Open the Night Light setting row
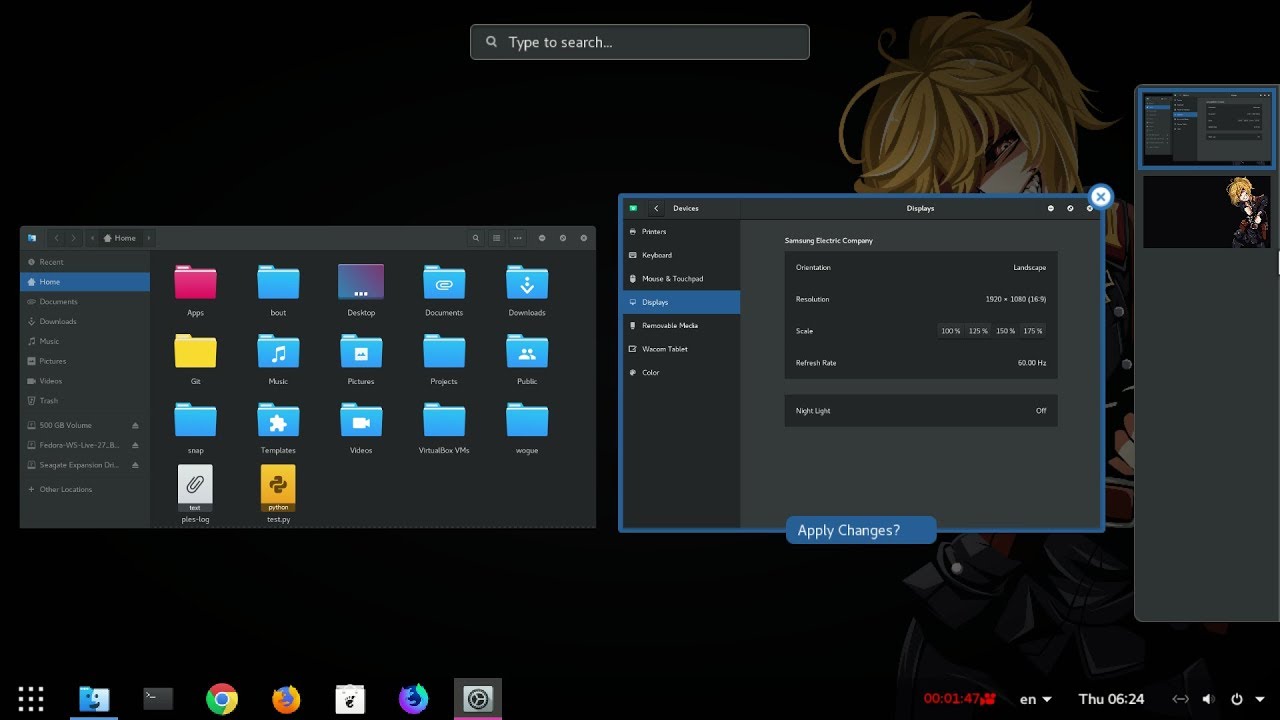This screenshot has height=720, width=1280. pyautogui.click(x=920, y=411)
